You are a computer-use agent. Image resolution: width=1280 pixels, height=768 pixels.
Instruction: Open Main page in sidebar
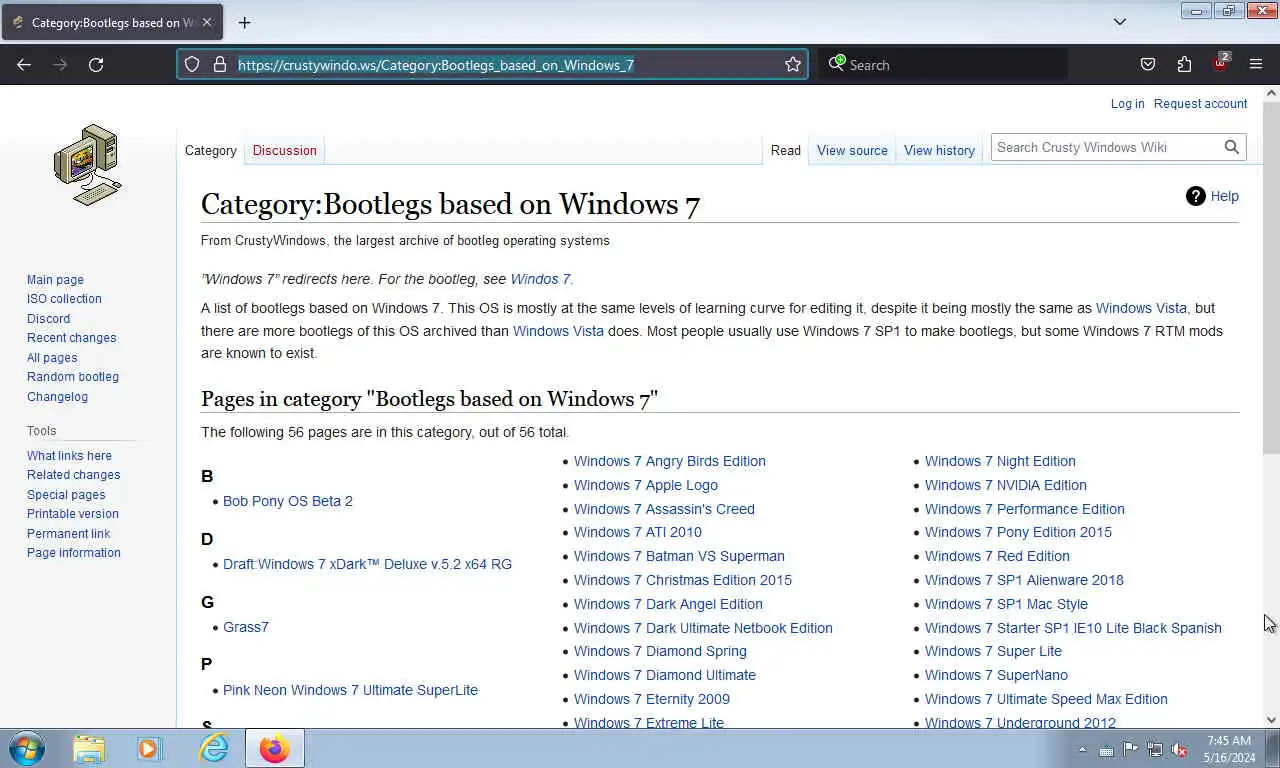[x=55, y=280]
